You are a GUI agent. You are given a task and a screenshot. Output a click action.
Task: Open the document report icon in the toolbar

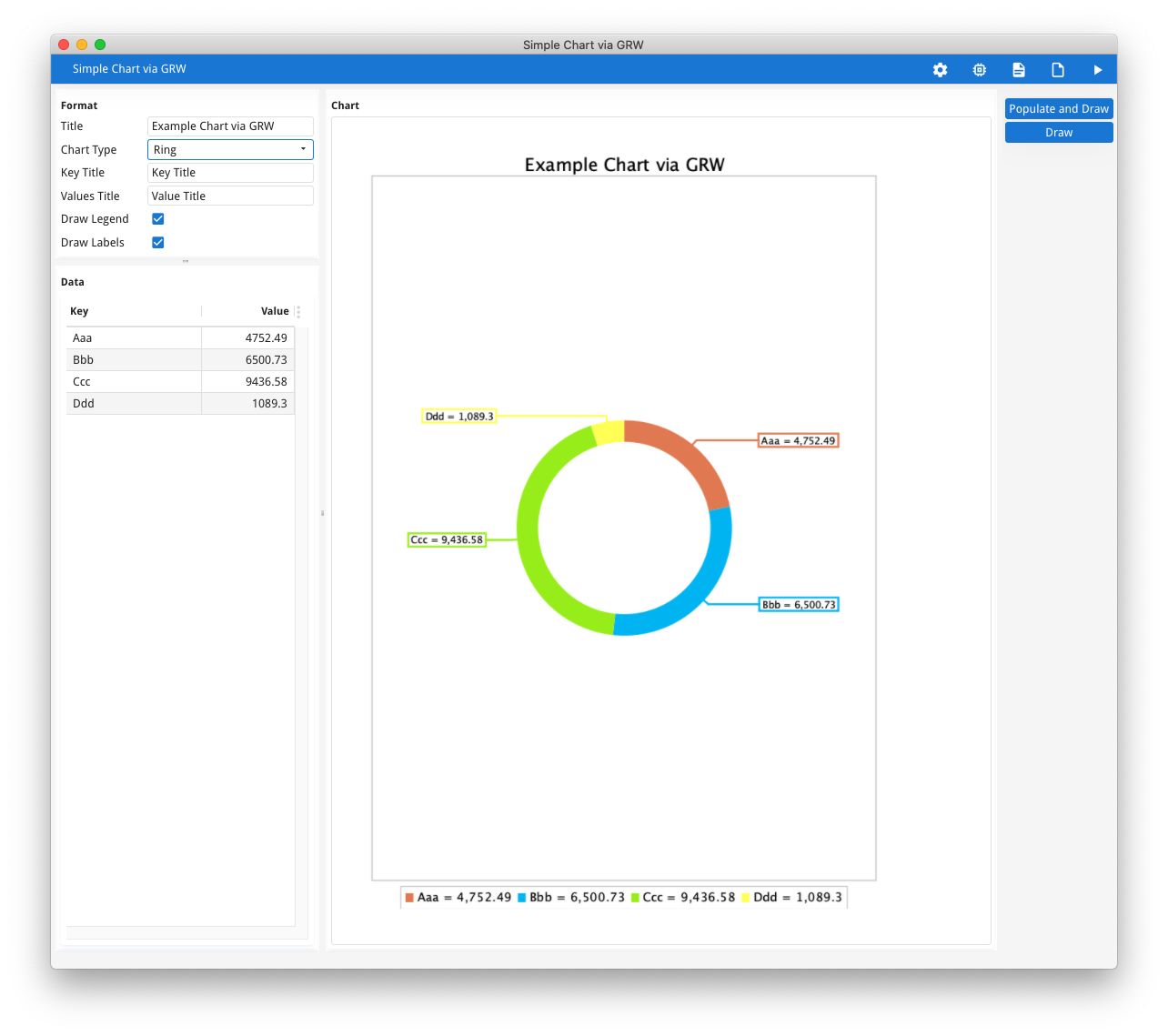[1018, 69]
